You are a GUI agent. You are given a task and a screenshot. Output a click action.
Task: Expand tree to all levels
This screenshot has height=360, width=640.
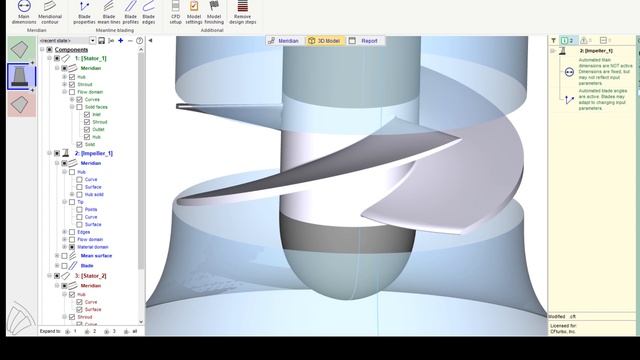pos(131,331)
